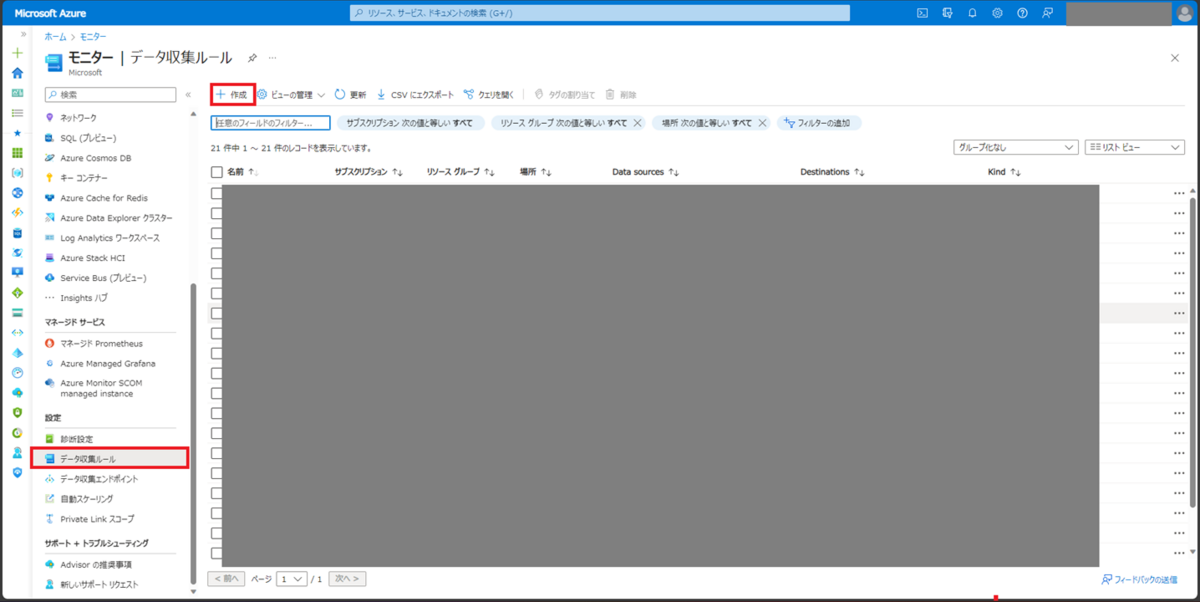The image size is (1200, 602).
Task: Sort by the 場所 column
Action: click(536, 172)
